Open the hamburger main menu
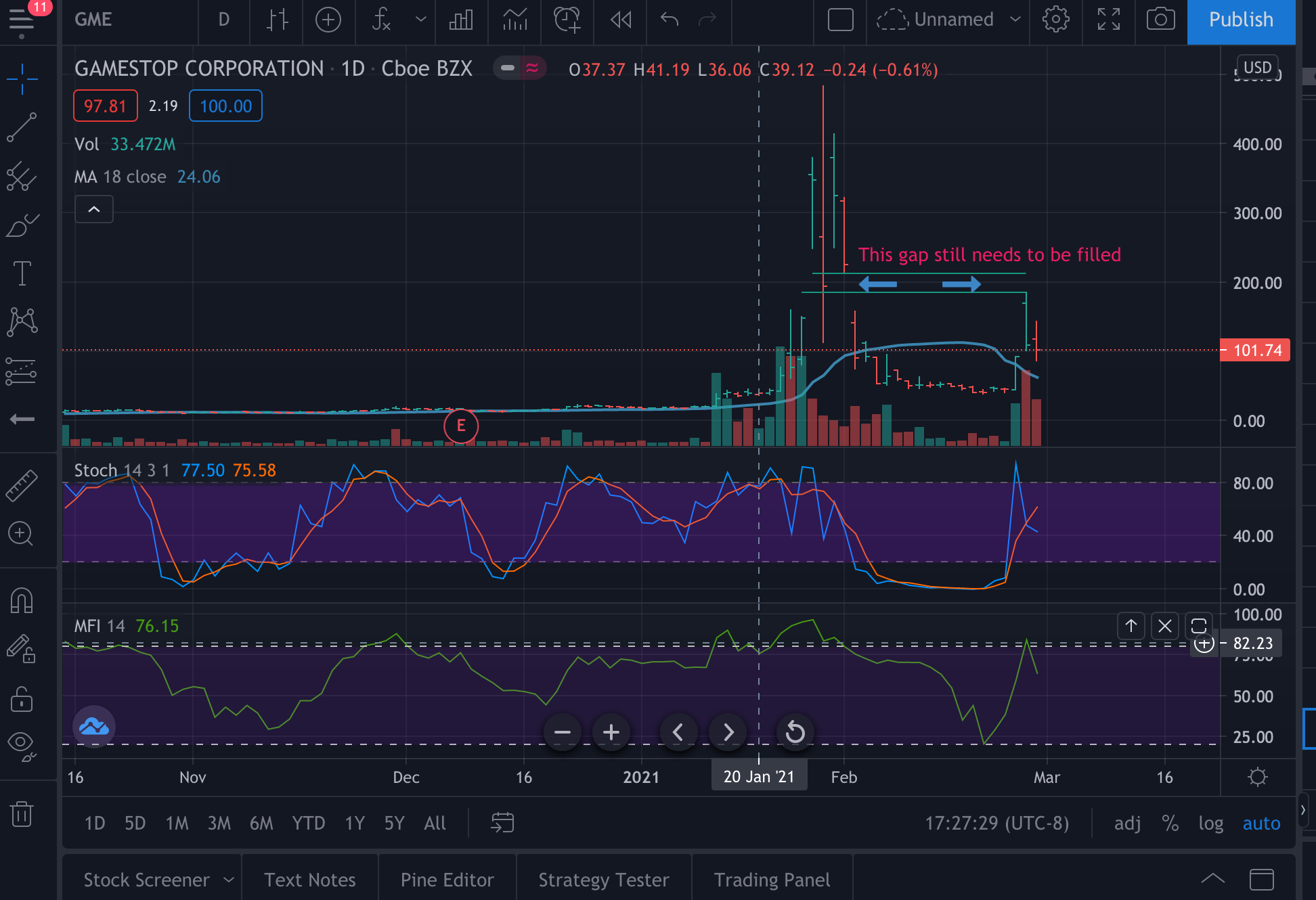 (x=22, y=20)
